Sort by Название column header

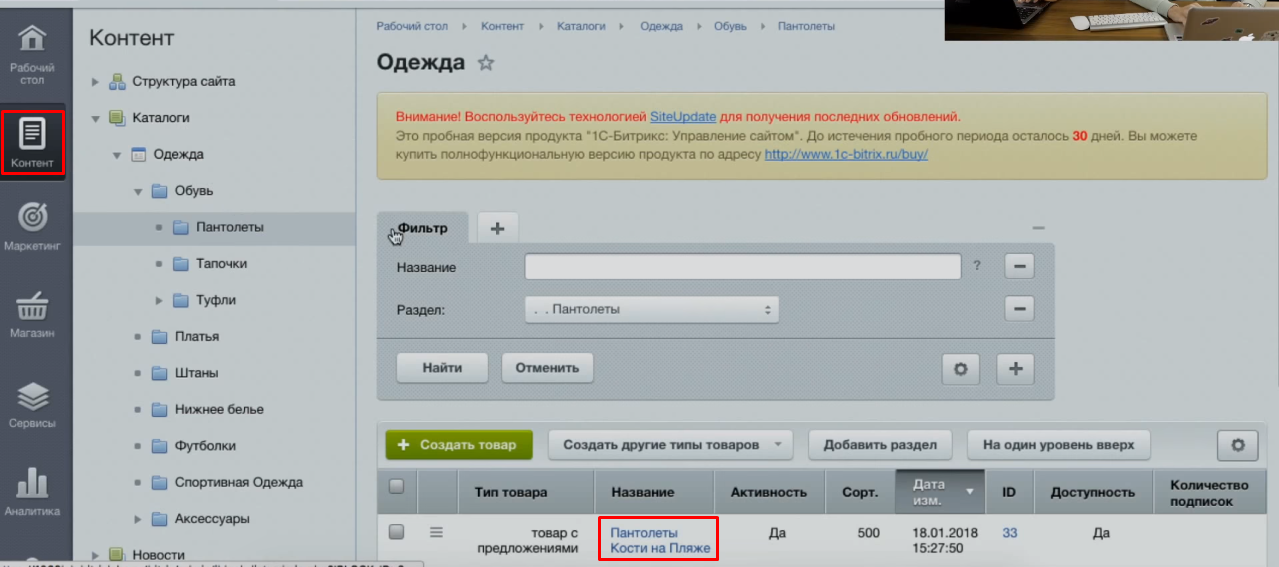[655, 492]
